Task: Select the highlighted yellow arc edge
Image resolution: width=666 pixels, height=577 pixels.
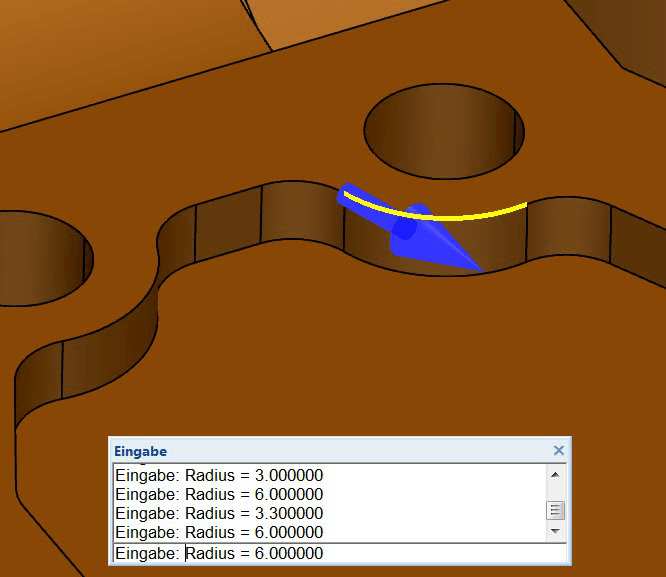Action: pyautogui.click(x=435, y=218)
